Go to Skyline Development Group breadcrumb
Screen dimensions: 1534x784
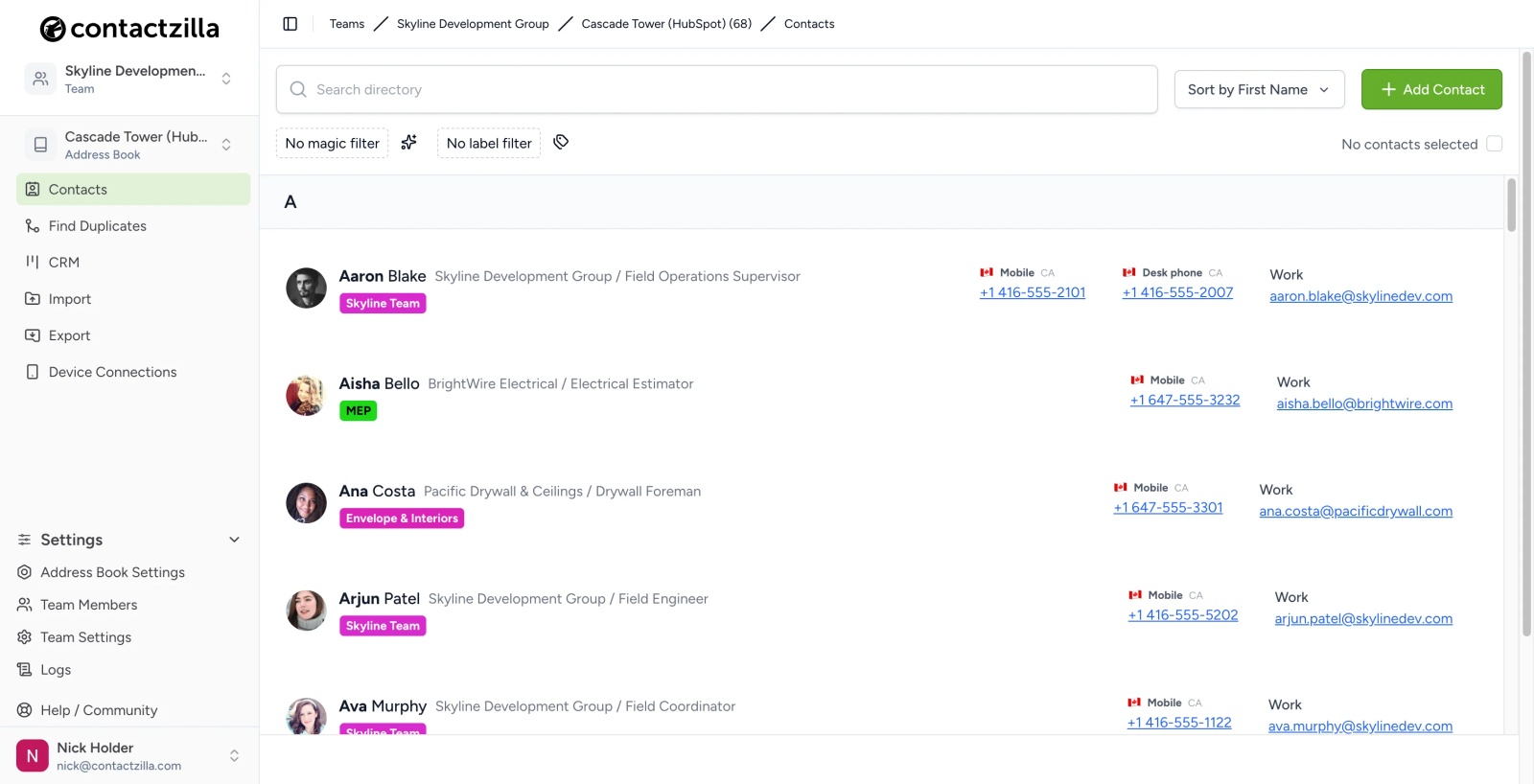473,24
